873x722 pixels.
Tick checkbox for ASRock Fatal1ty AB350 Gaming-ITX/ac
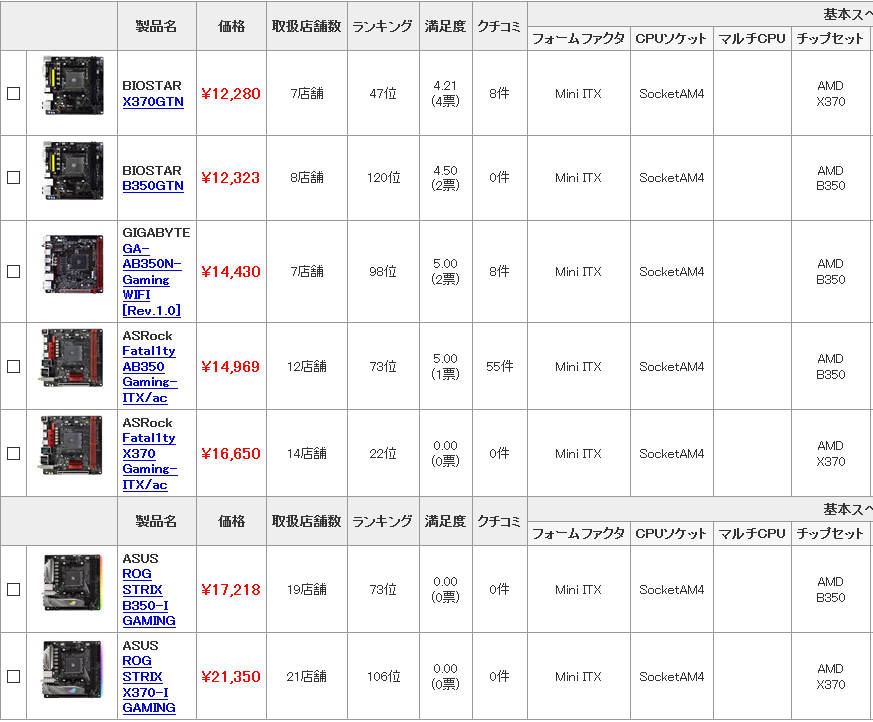tap(13, 366)
